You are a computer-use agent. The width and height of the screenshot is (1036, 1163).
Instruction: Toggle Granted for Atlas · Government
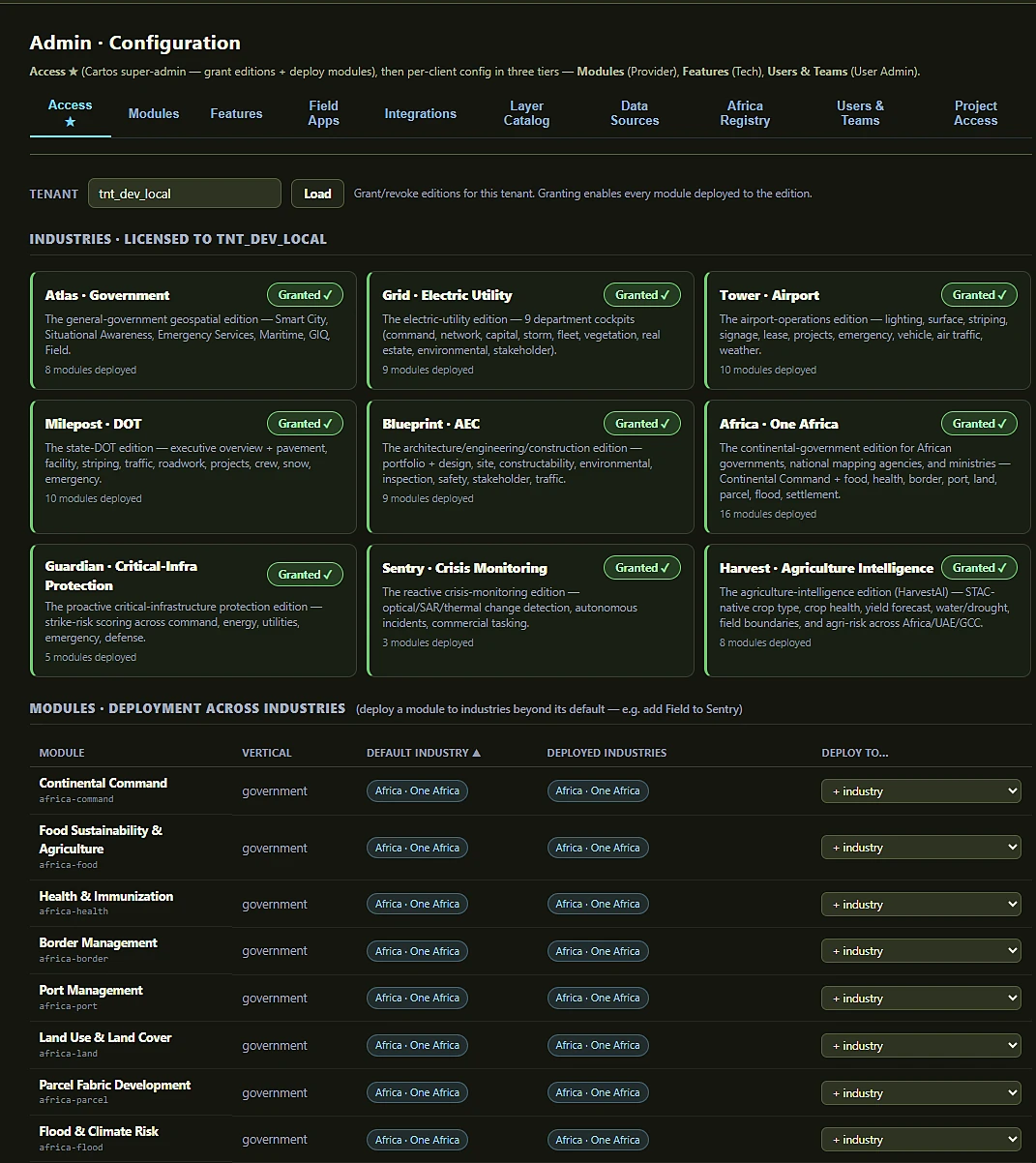pyautogui.click(x=305, y=295)
